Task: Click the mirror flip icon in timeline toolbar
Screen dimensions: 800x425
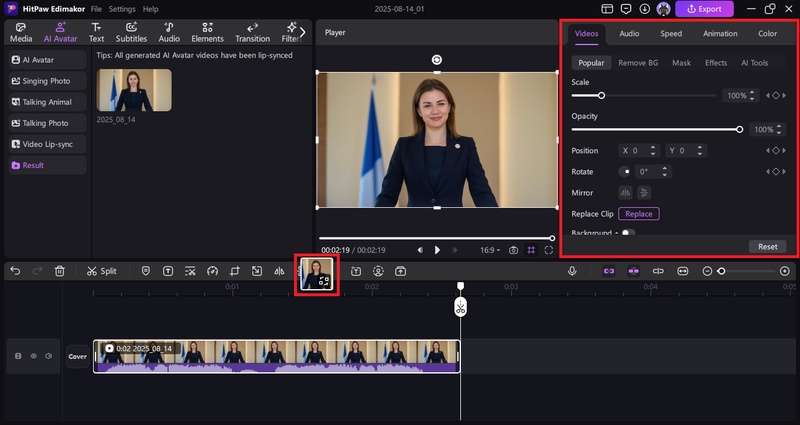Action: click(279, 271)
